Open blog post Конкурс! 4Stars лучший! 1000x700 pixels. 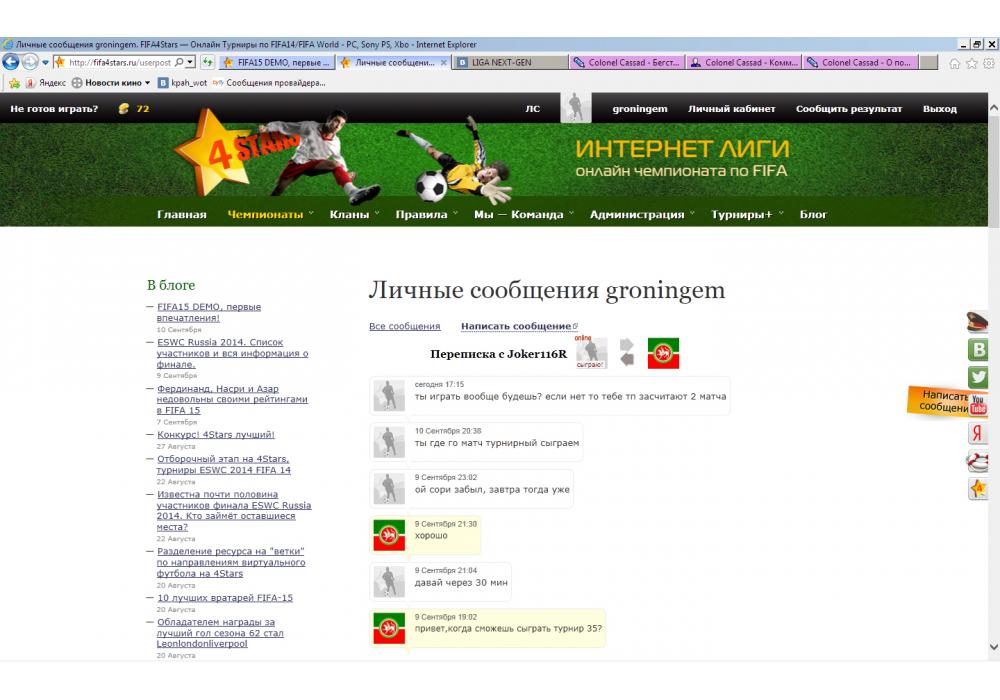(216, 434)
